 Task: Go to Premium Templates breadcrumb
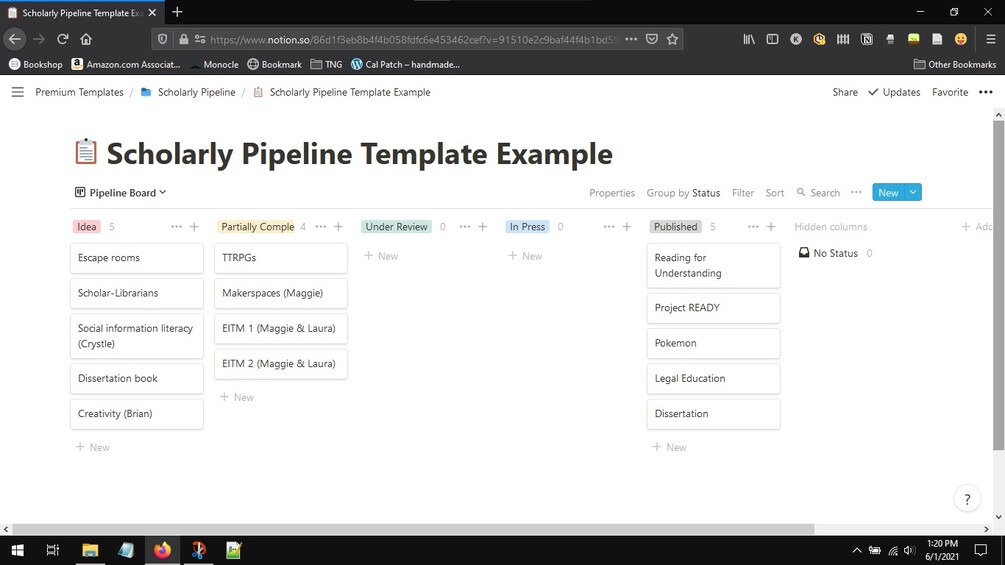coord(79,92)
